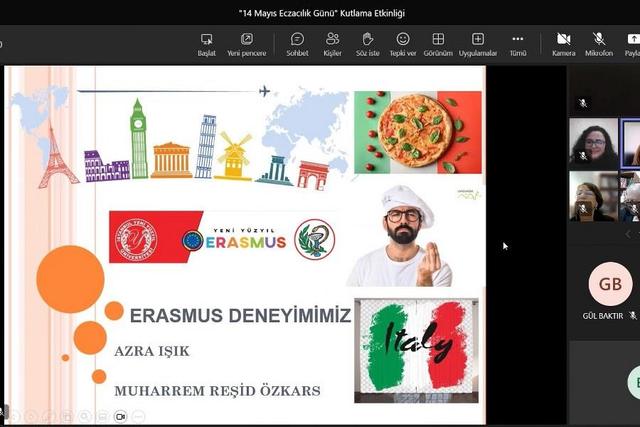Open the faded more options under slide
This screenshot has height=427, width=640.
point(138,416)
